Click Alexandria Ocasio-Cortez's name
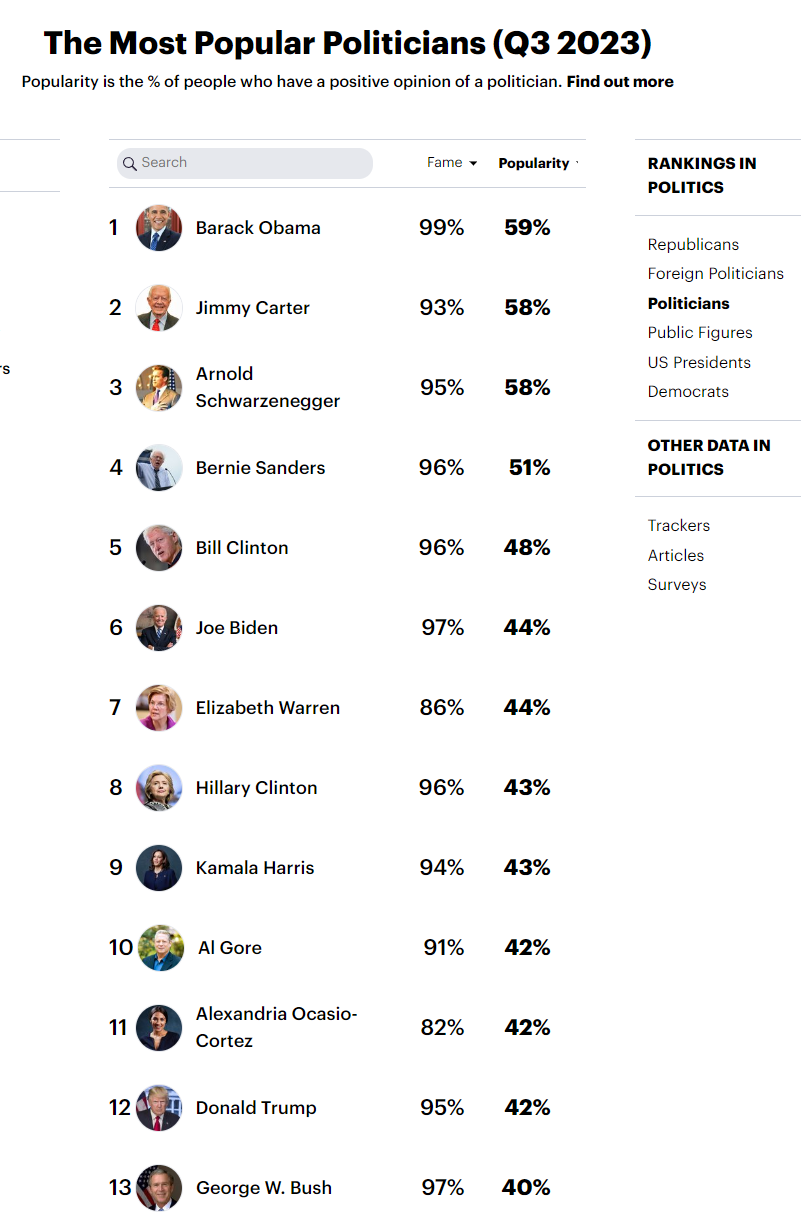 pos(276,1027)
